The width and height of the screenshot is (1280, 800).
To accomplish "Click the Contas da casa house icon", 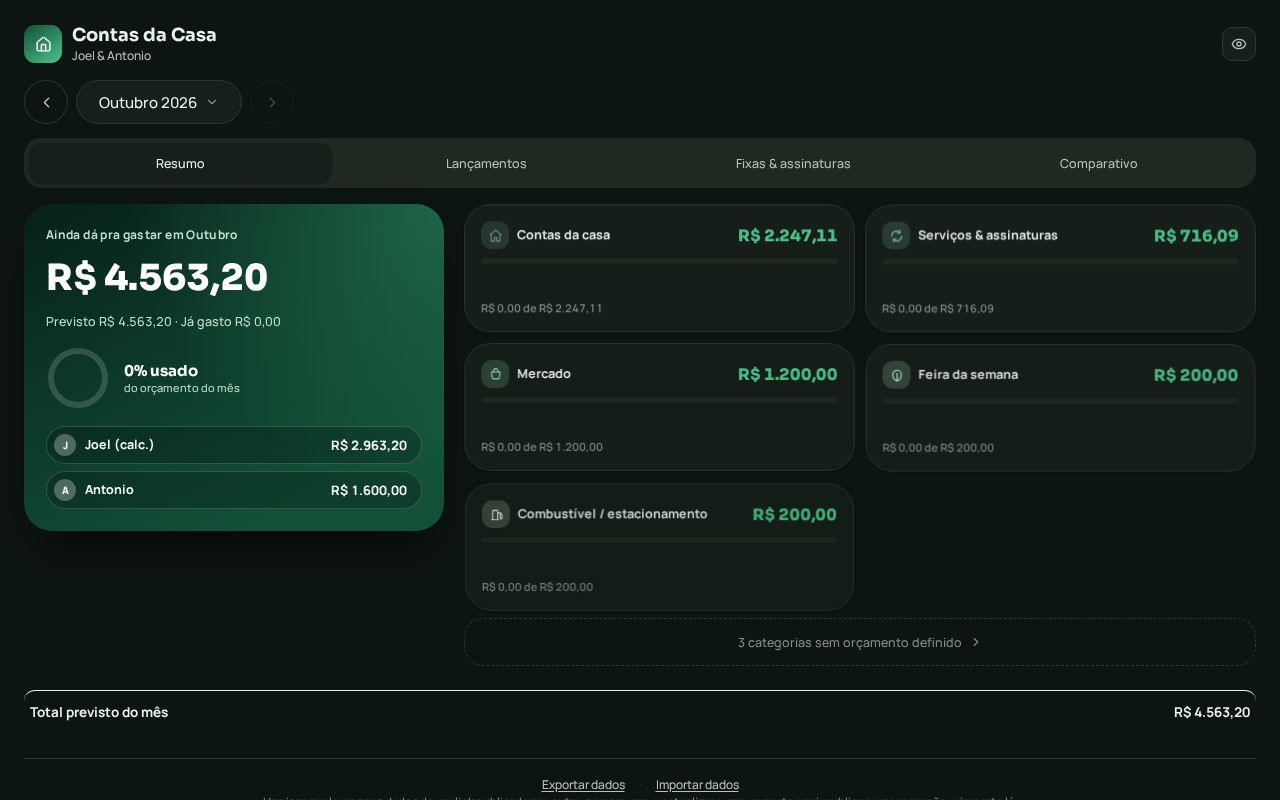I will 495,235.
